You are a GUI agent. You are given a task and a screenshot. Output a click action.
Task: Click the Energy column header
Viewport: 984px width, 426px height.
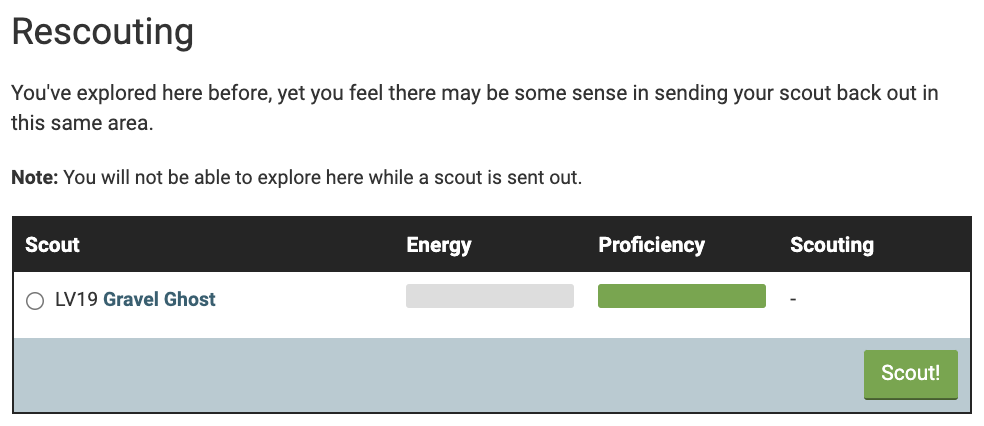[438, 245]
